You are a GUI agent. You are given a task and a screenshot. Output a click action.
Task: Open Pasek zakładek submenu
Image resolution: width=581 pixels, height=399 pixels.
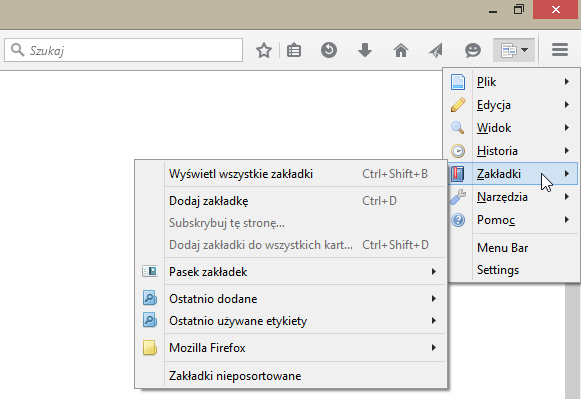[291, 272]
